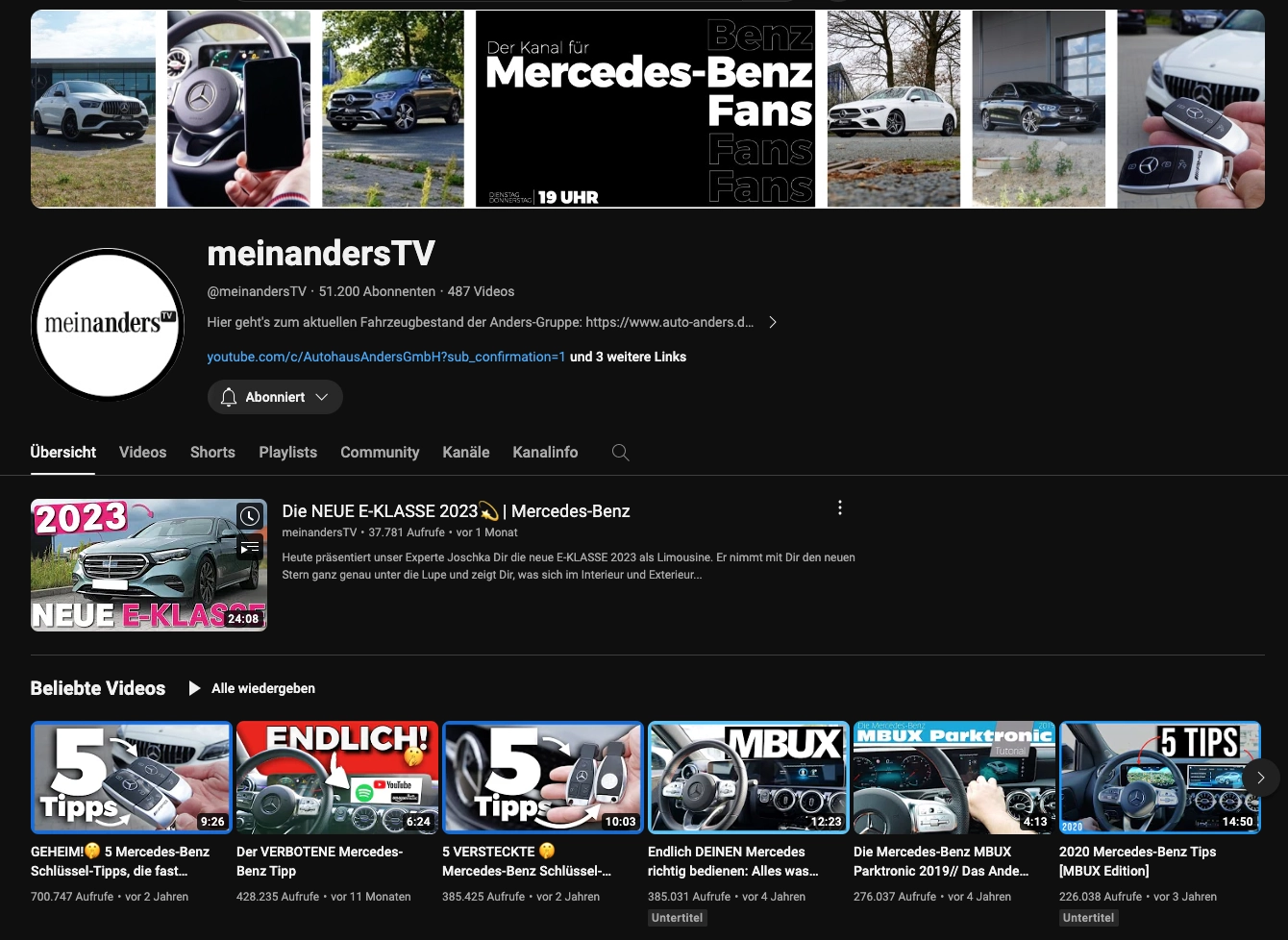
Task: Click the featured video description text
Action: (x=568, y=566)
